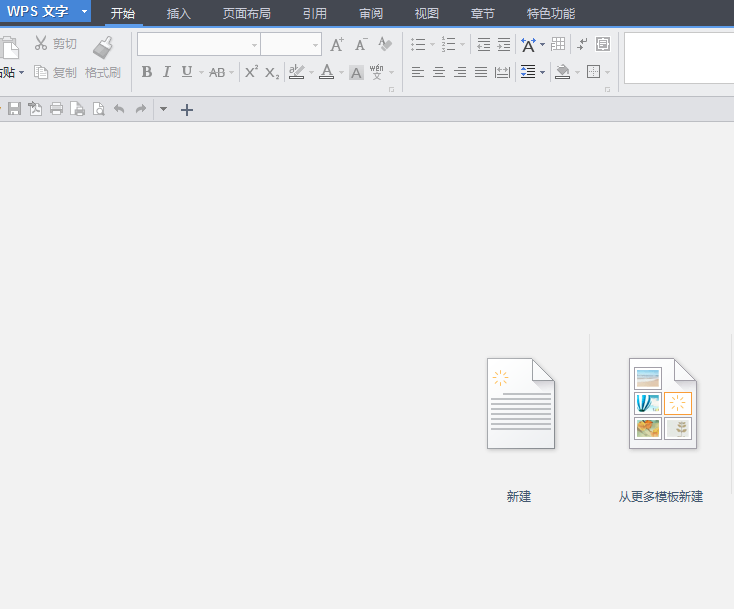Create new blank document 新建

click(x=520, y=429)
